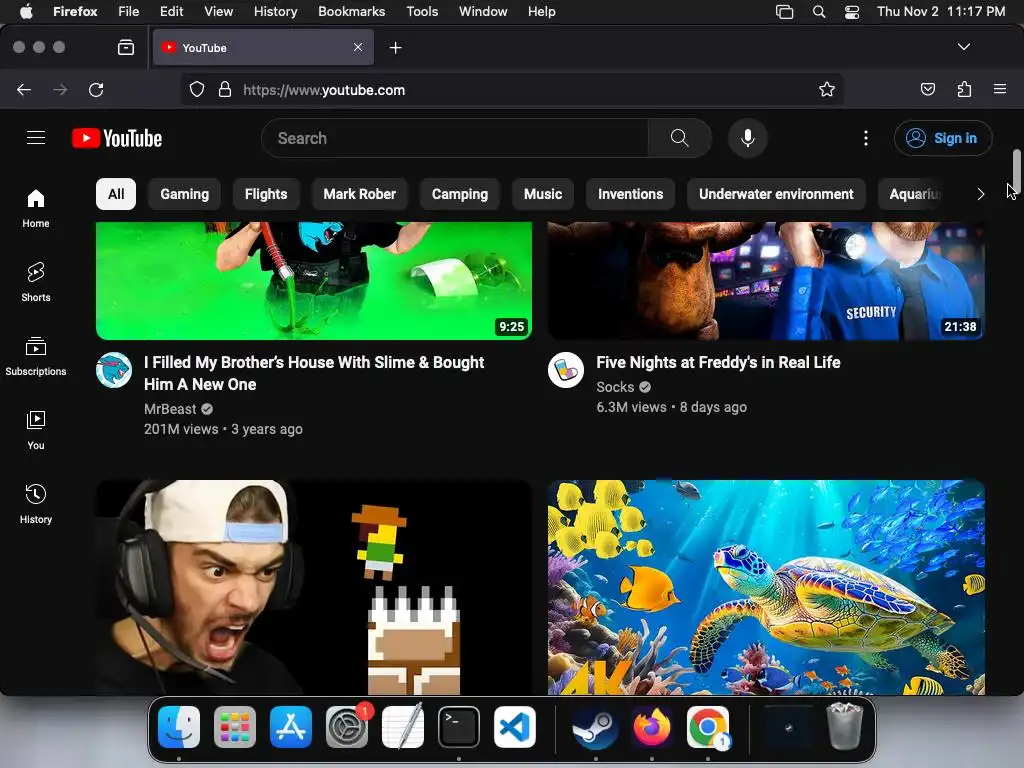Image resolution: width=1024 pixels, height=768 pixels.
Task: Open the Bookmarks menu
Action: (351, 12)
